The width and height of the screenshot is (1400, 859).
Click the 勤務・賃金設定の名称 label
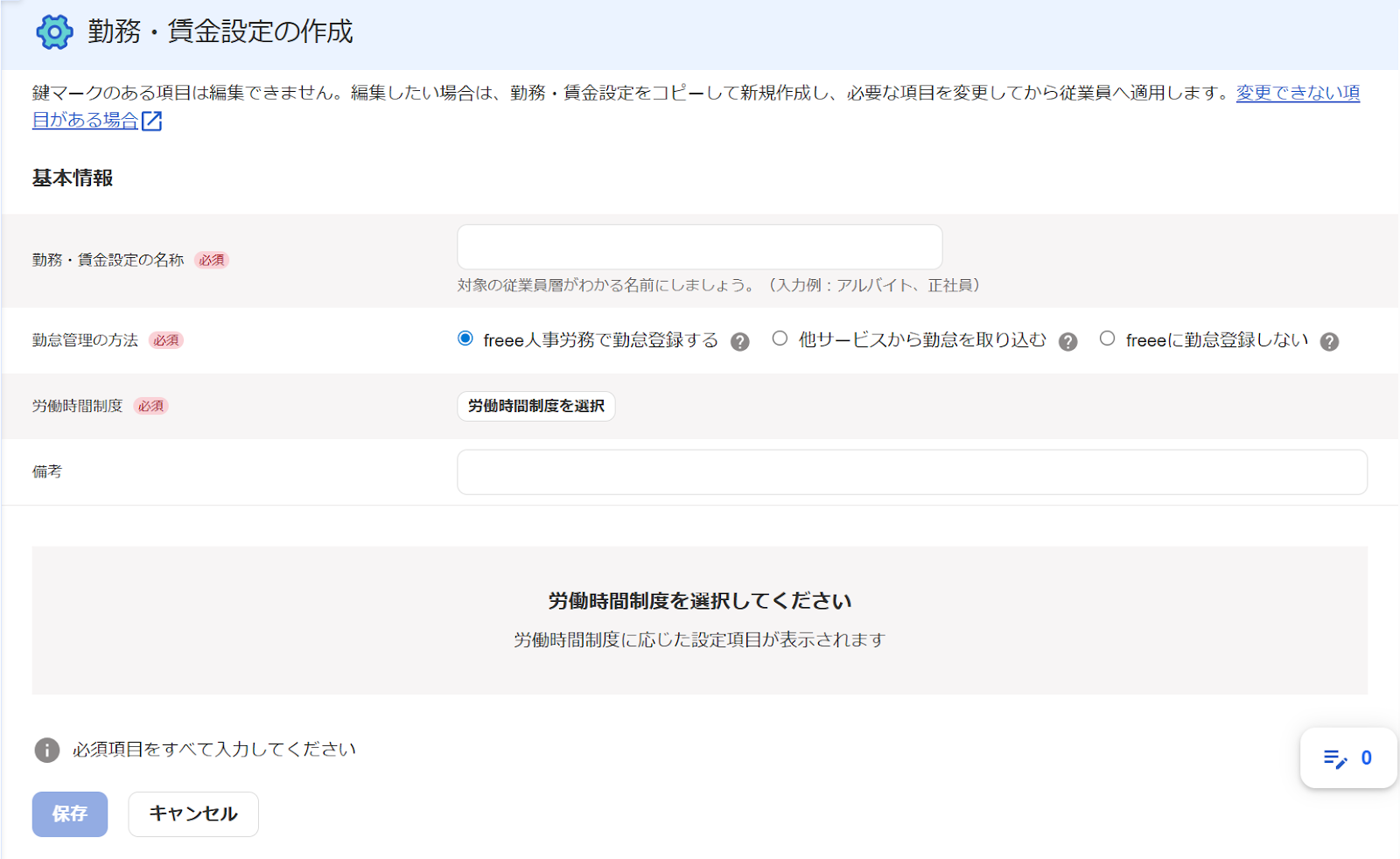point(108,260)
